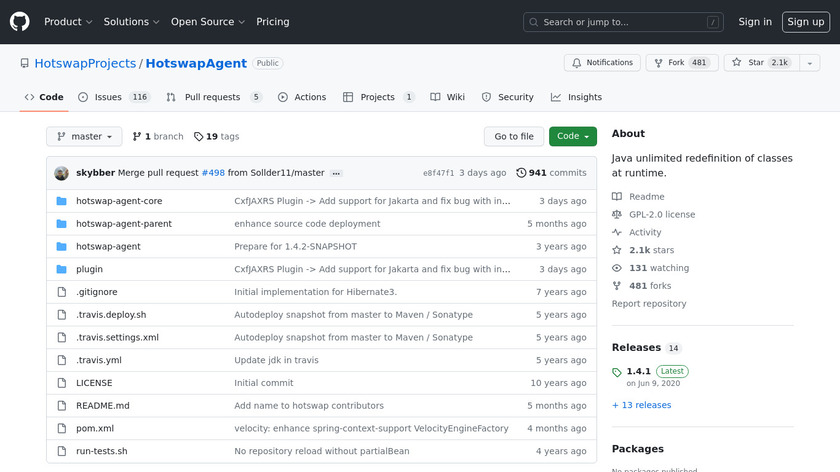The height and width of the screenshot is (472, 840).
Task: Open the hotswap-agent-core folder
Action: pos(119,201)
